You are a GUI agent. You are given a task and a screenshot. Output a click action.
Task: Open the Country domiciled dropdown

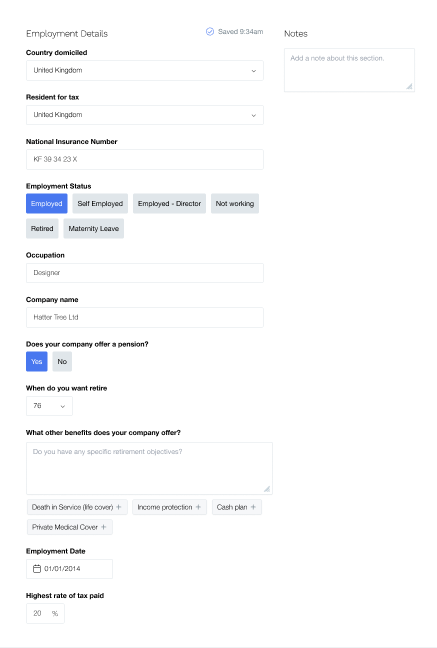click(x=145, y=71)
